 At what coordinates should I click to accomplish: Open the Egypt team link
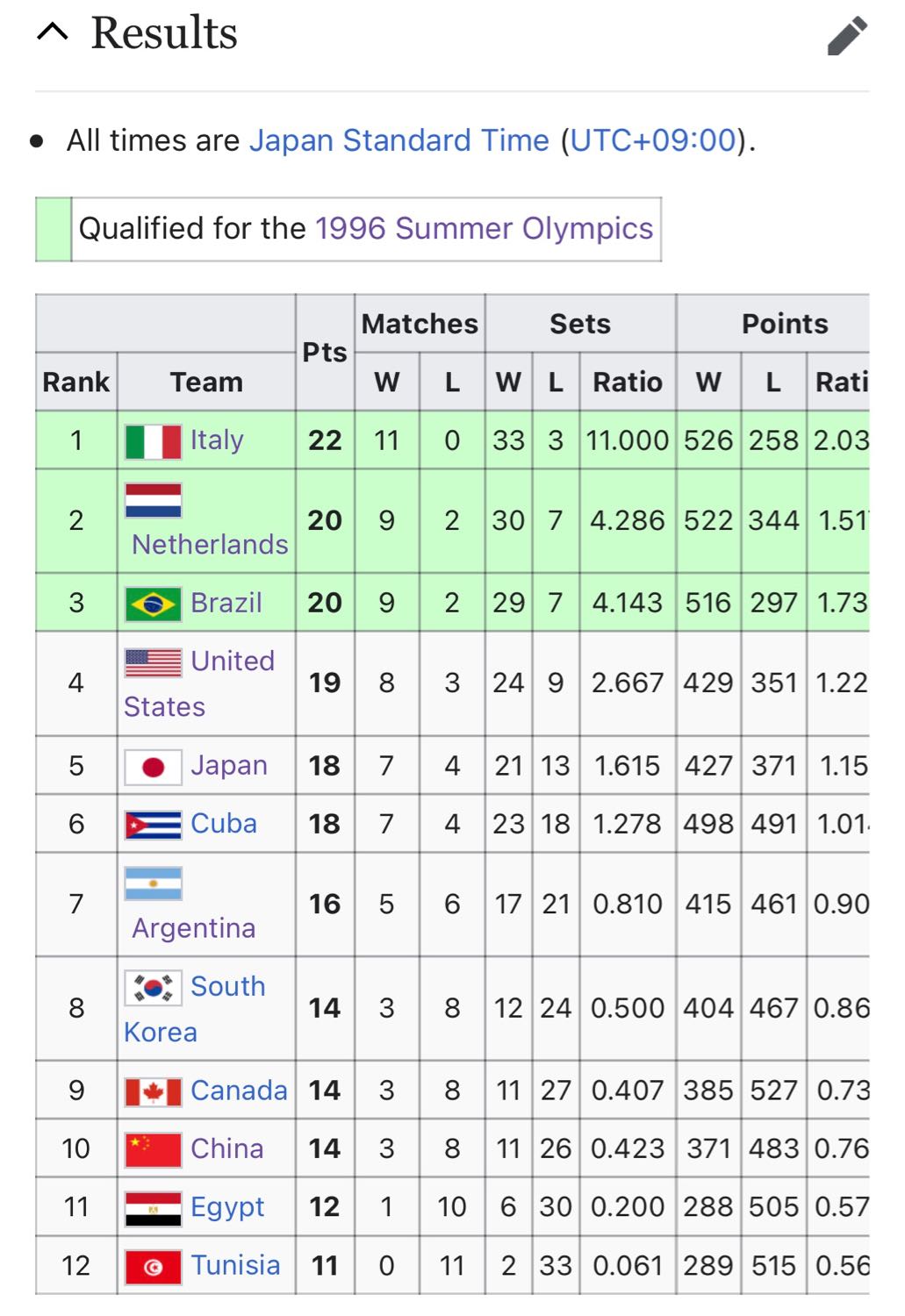click(x=227, y=1207)
